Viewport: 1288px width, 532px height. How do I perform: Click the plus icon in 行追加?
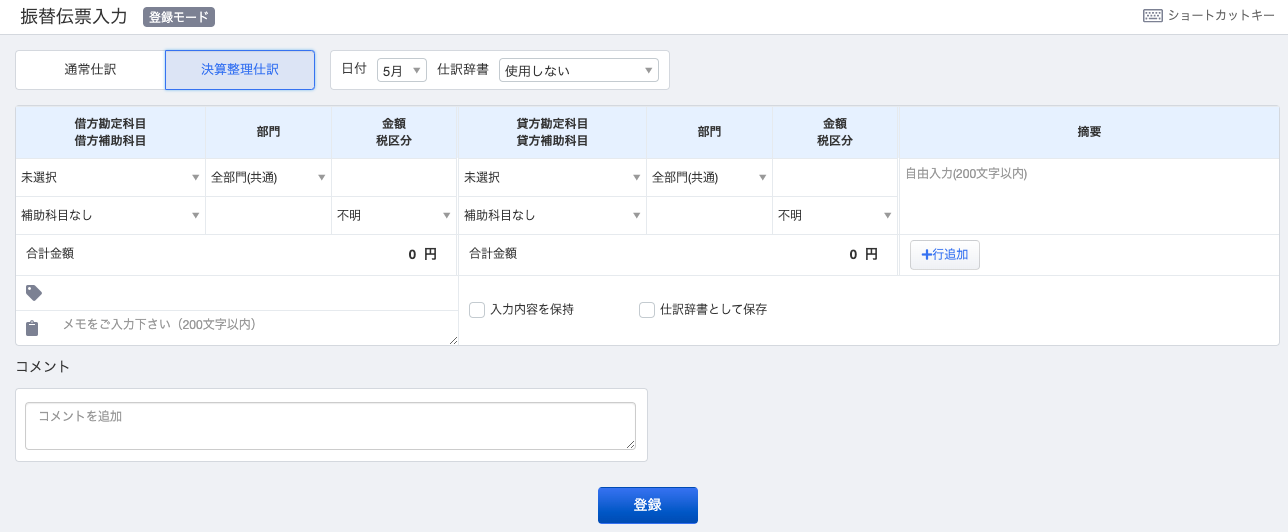[926, 255]
